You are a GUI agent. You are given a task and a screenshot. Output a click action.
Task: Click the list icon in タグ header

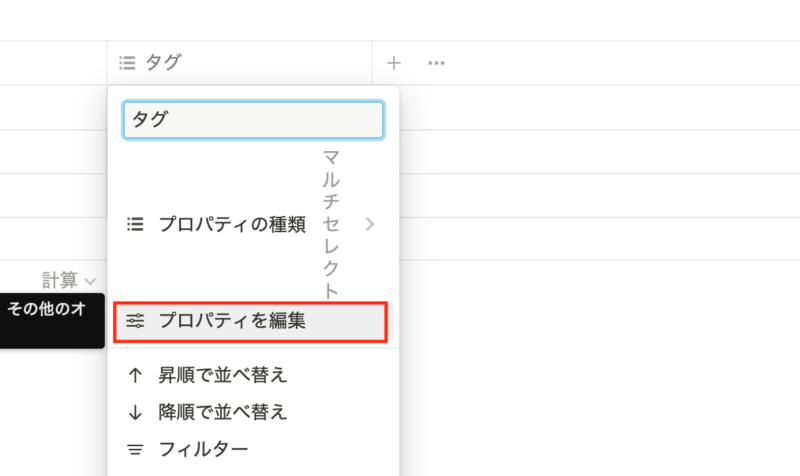(127, 63)
